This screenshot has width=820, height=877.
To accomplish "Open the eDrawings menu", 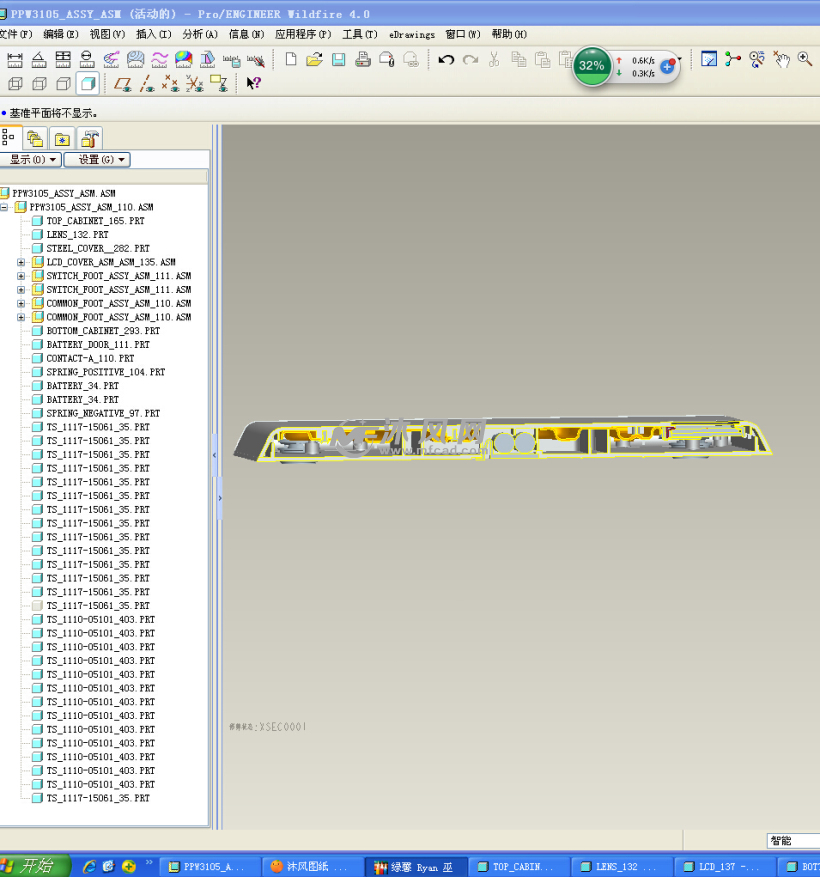I will tap(412, 35).
